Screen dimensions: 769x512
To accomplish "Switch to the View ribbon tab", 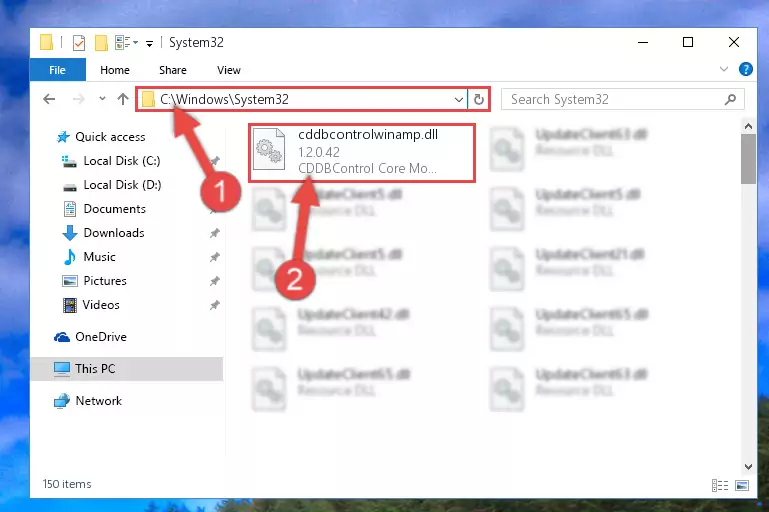I will click(x=229, y=70).
